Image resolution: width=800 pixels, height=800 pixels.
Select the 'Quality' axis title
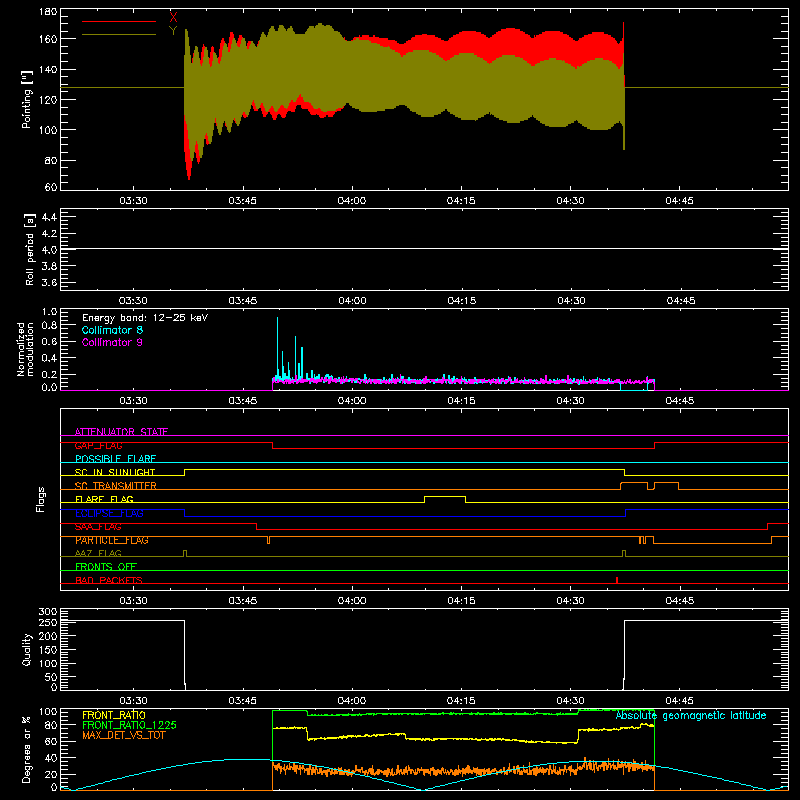[x=27, y=649]
